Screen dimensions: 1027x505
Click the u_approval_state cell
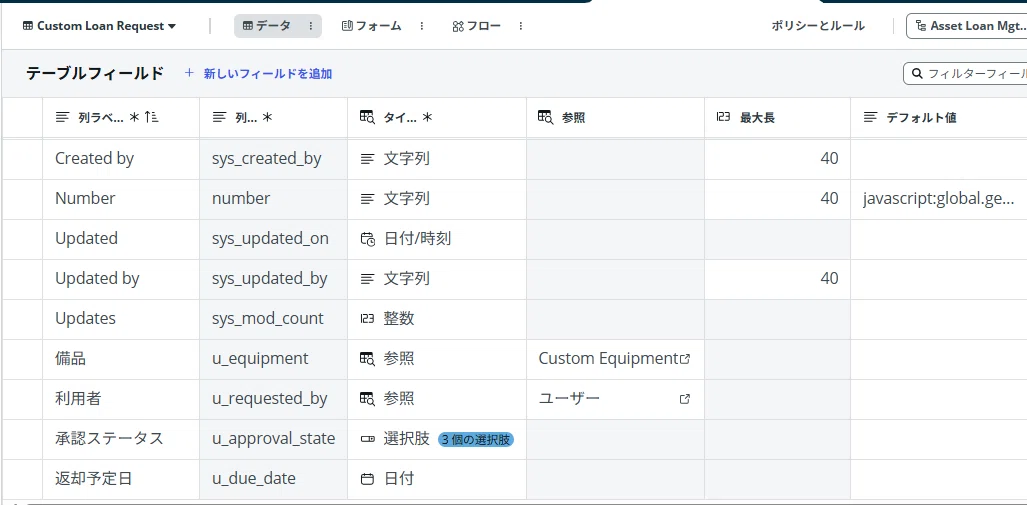click(x=274, y=438)
